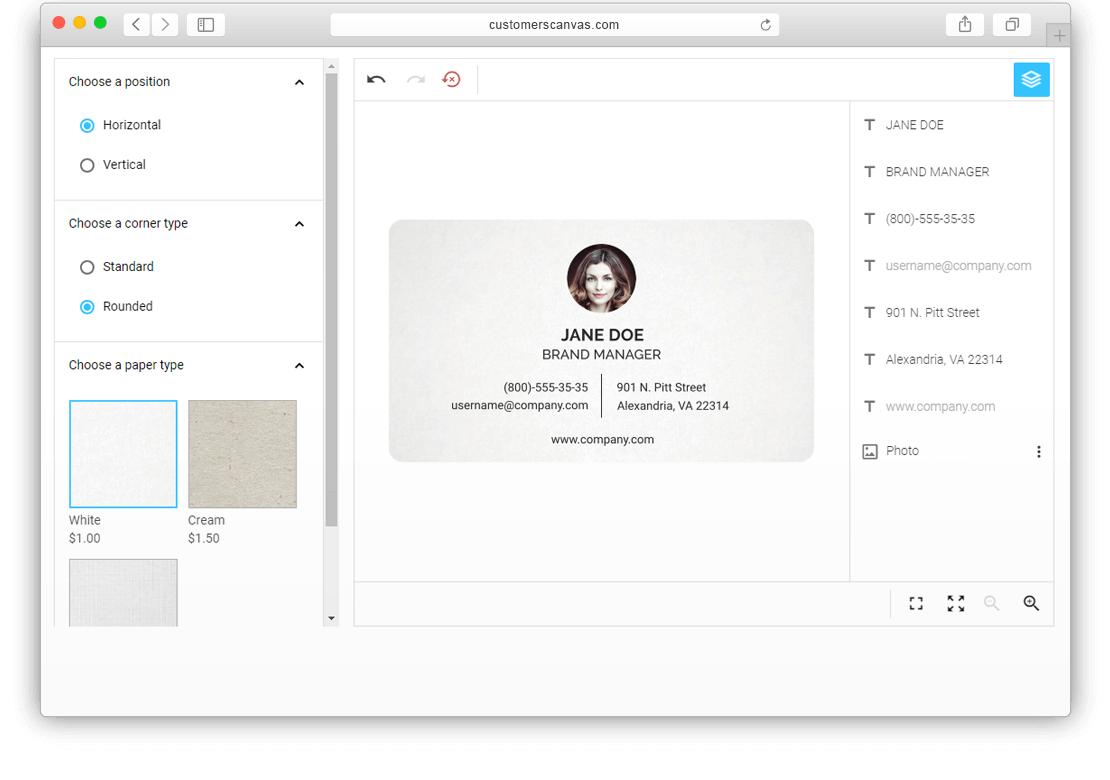Select the Horizontal position radio button
This screenshot has width=1110, height=780.
[87, 125]
